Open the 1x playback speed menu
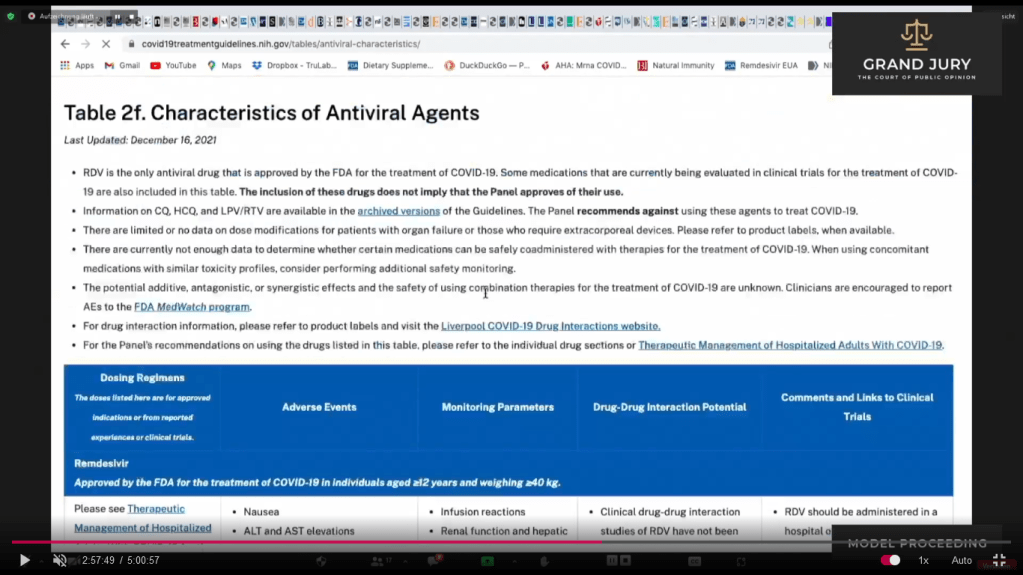The image size is (1023, 575). point(924,561)
